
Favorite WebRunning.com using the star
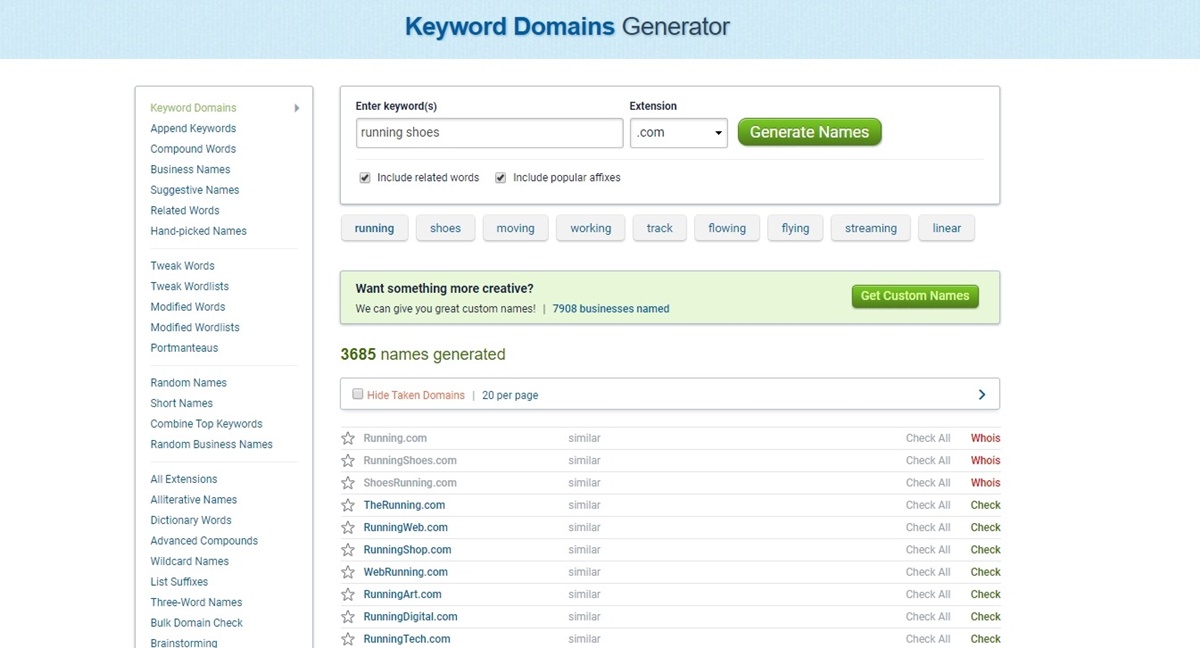coord(348,572)
